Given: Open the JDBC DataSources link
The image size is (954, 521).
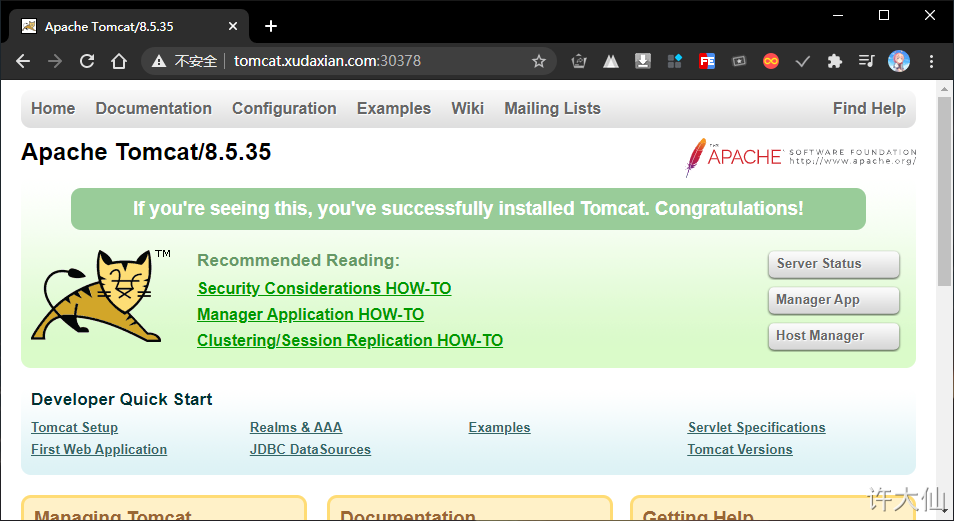Looking at the screenshot, I should pos(310,449).
